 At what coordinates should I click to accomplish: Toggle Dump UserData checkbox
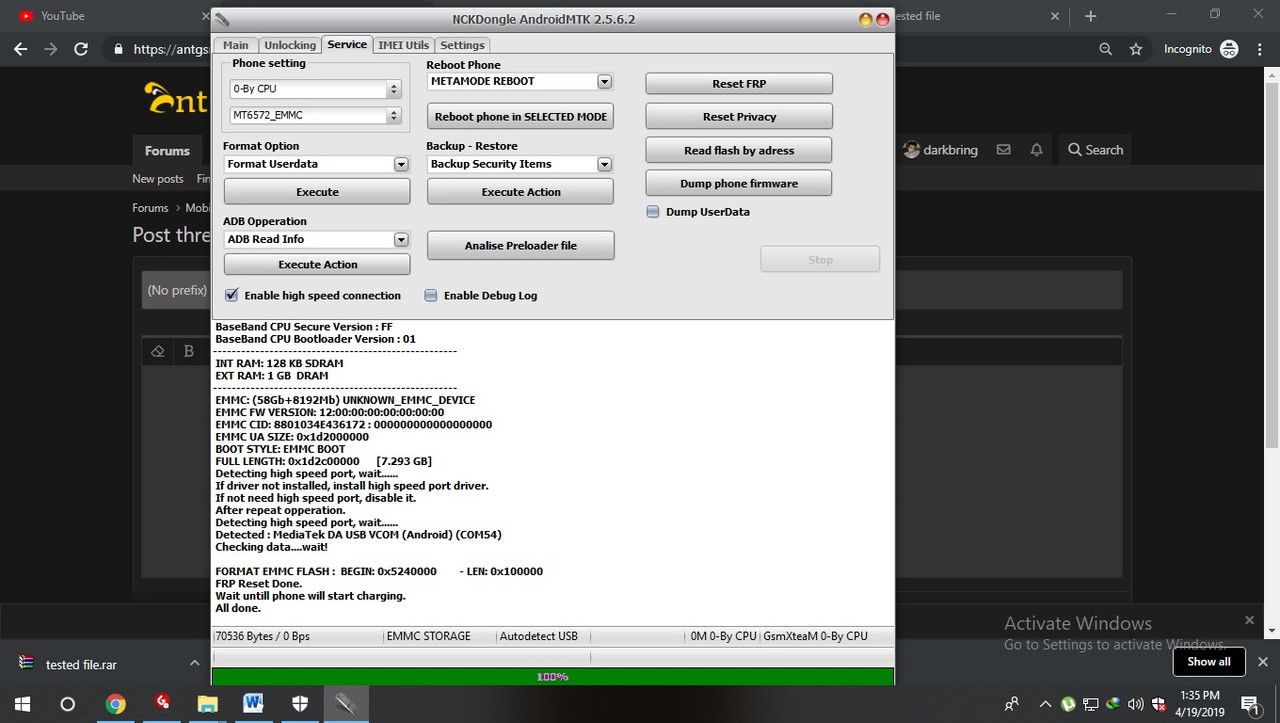(x=653, y=212)
